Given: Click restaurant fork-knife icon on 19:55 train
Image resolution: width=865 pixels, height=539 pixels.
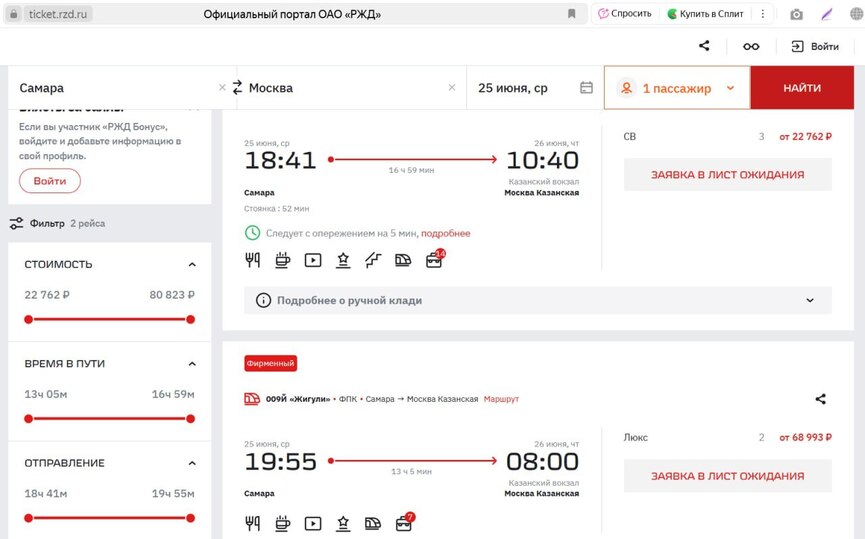Looking at the screenshot, I should click(x=253, y=523).
